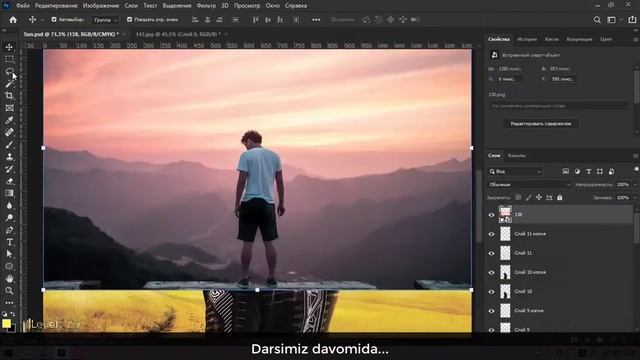Open the Search icon in the options bar

tap(597, 20)
